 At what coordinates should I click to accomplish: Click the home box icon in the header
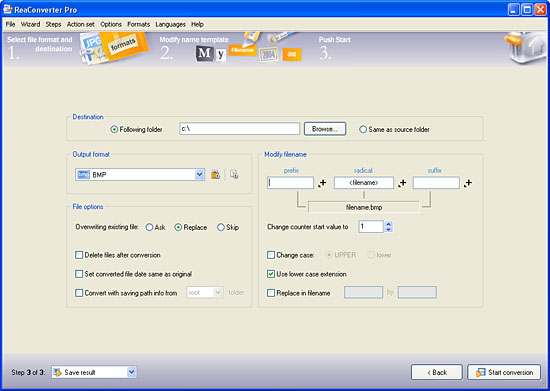[x=525, y=48]
